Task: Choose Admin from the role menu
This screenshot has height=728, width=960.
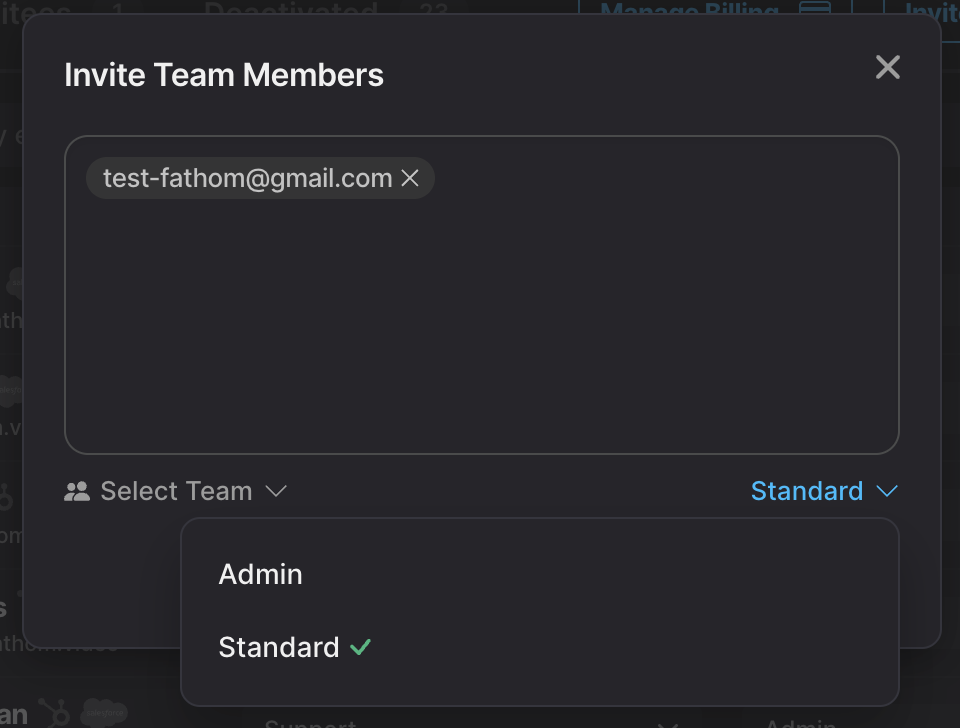Action: pos(261,574)
